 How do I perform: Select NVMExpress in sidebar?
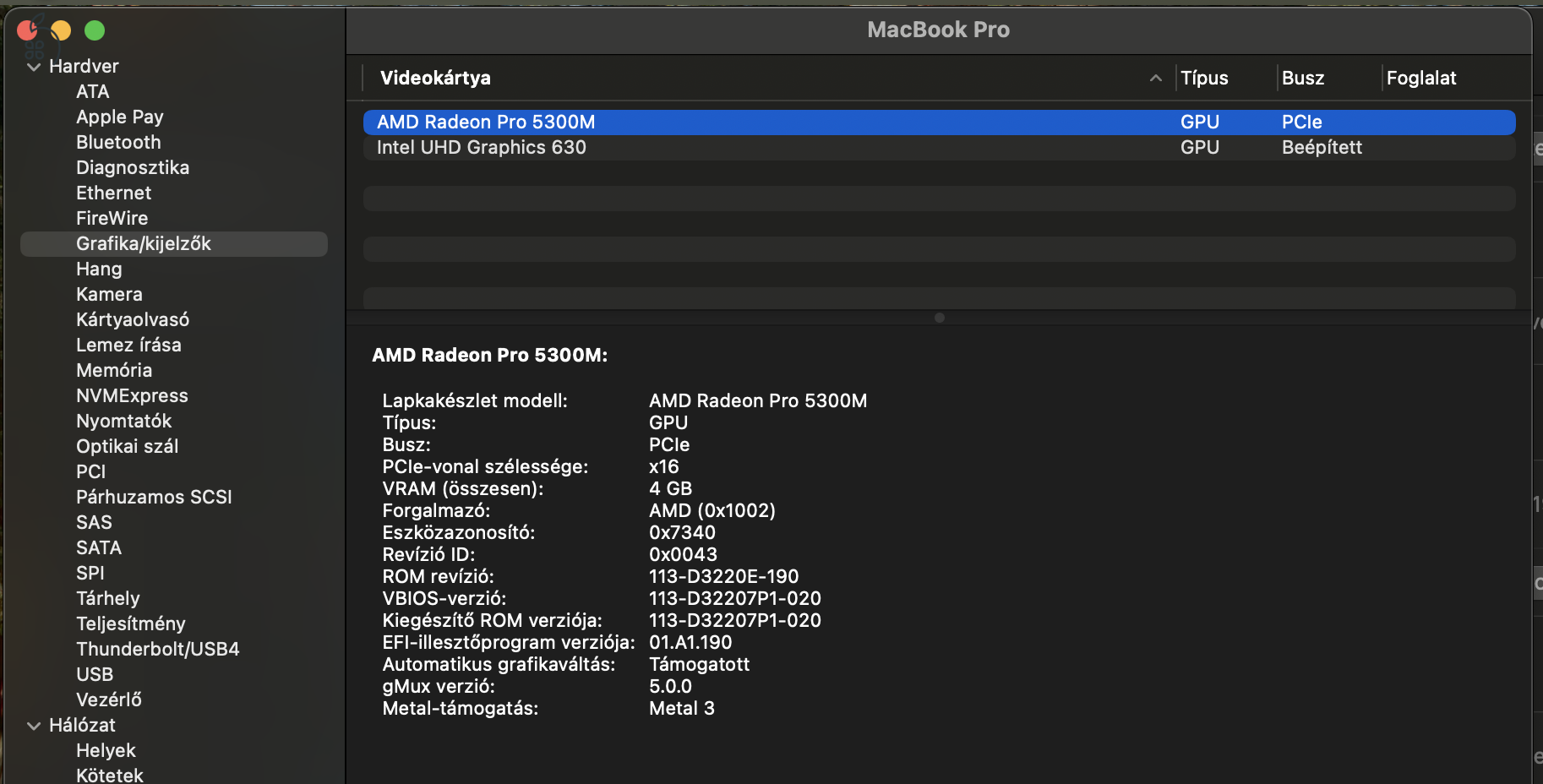coord(132,395)
